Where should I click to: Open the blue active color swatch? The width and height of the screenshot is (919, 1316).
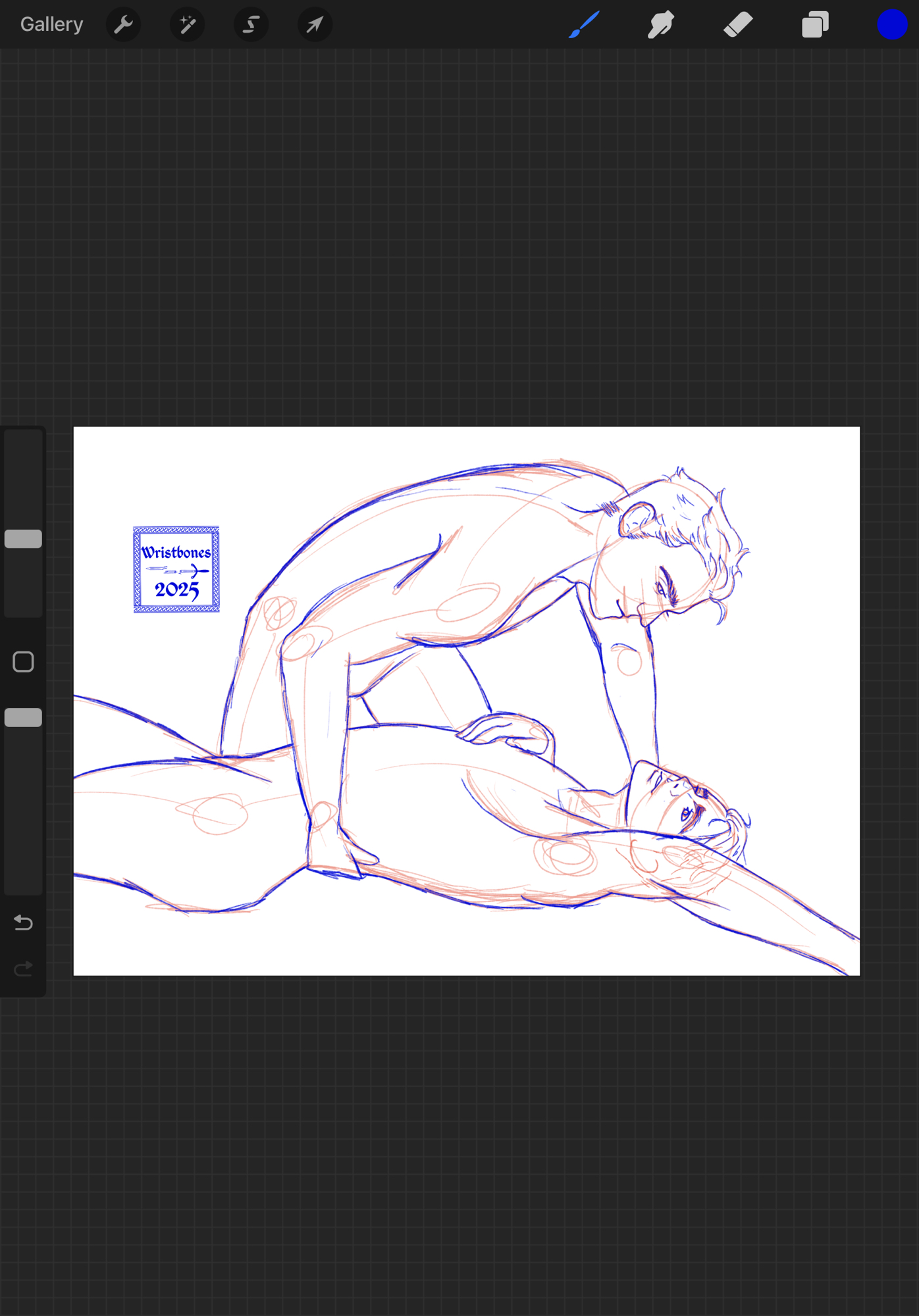click(892, 24)
